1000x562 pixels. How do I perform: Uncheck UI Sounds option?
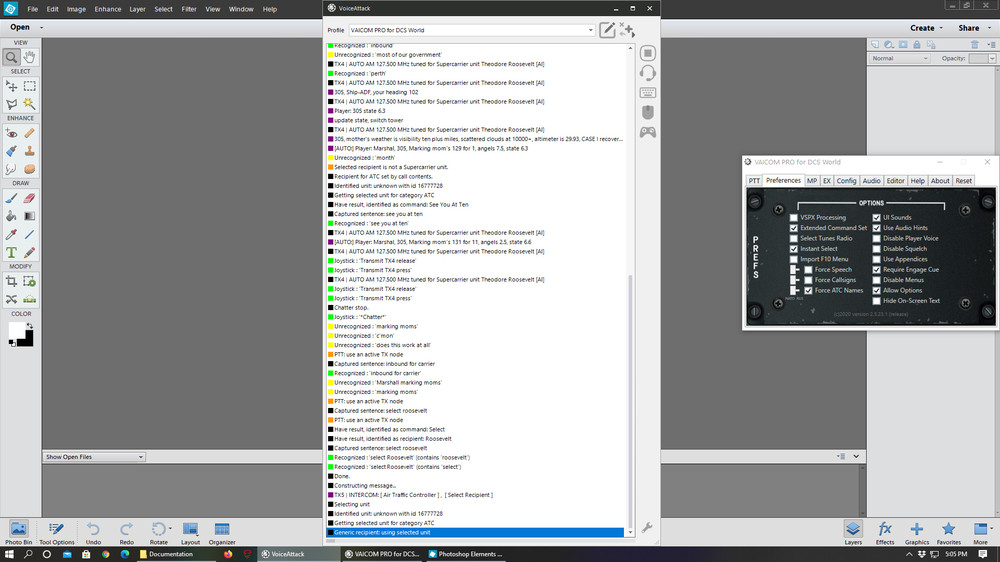coord(876,218)
